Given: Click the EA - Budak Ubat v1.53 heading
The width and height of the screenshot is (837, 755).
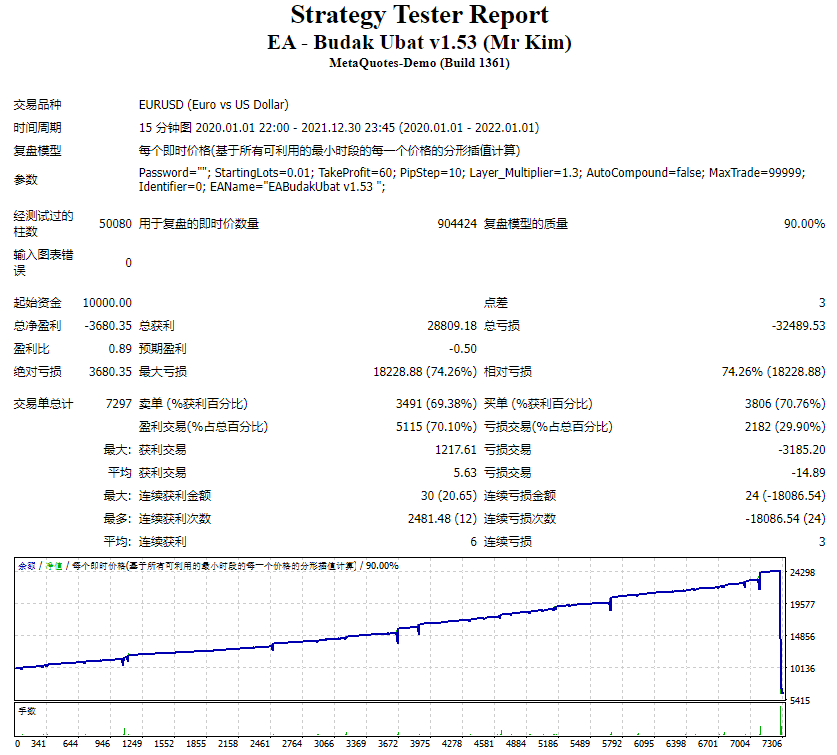Looking at the screenshot, I should point(418,42).
